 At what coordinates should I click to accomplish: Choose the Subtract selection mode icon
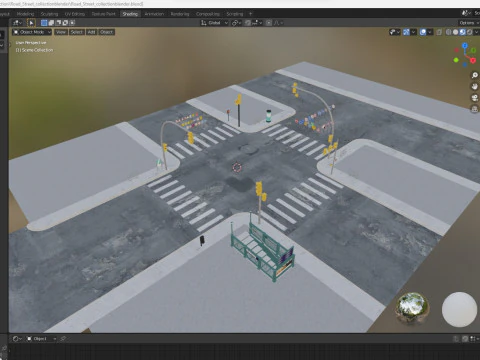(58, 23)
